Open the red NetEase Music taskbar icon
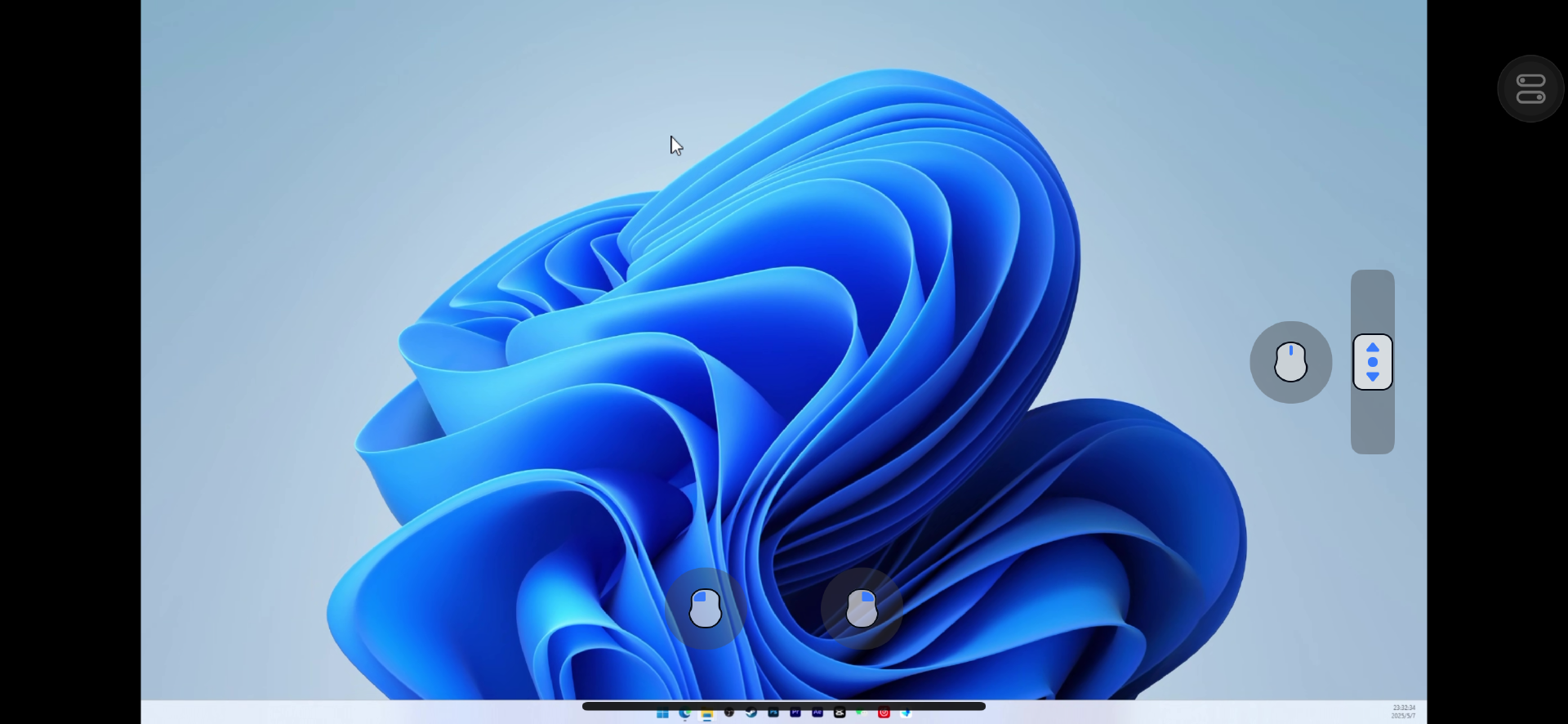Viewport: 1568px width, 724px height. pos(884,713)
